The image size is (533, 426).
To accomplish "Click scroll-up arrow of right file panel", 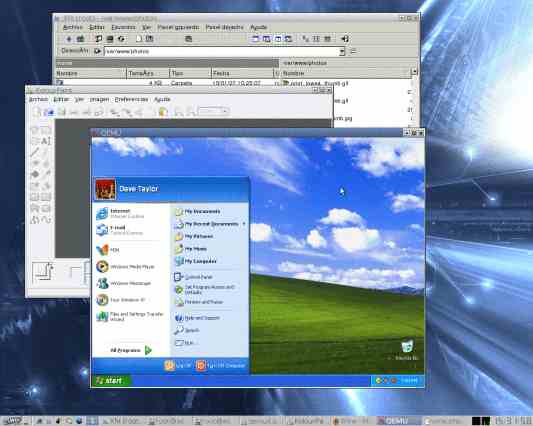I will (414, 72).
